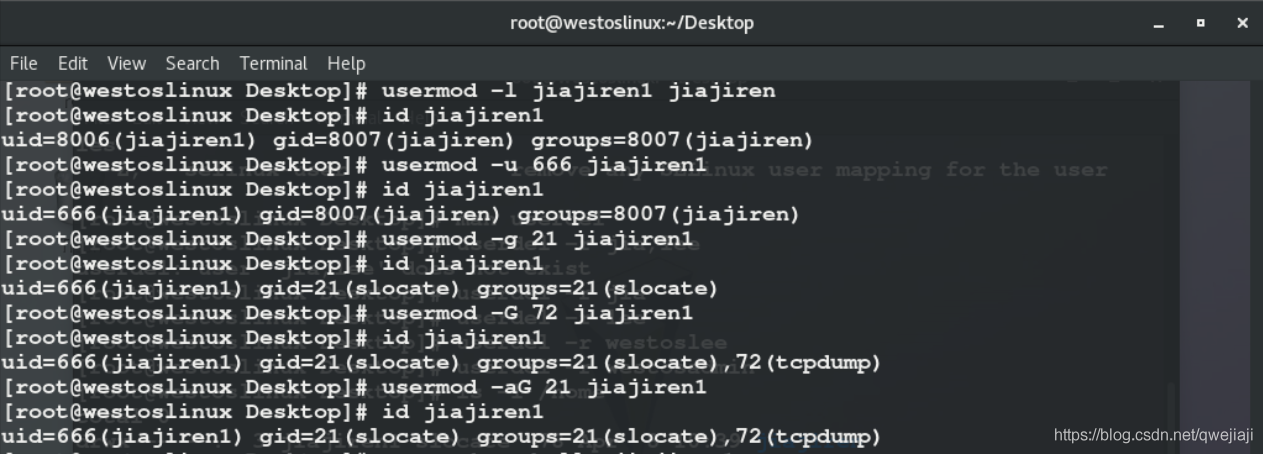This screenshot has width=1263, height=454.
Task: Click the usermod -G 72 jiajiren1 command
Action: point(537,313)
